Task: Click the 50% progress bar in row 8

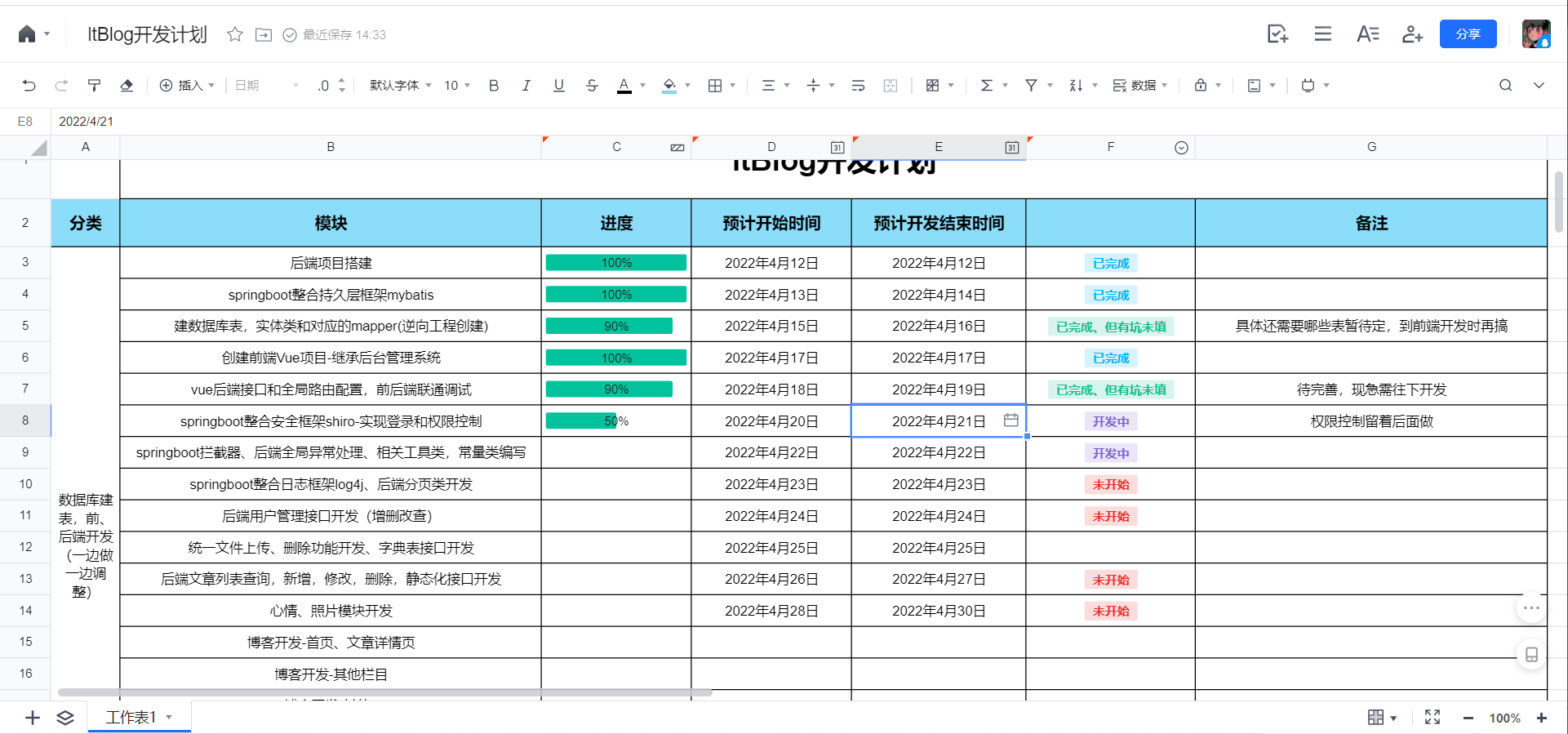Action: [x=581, y=420]
